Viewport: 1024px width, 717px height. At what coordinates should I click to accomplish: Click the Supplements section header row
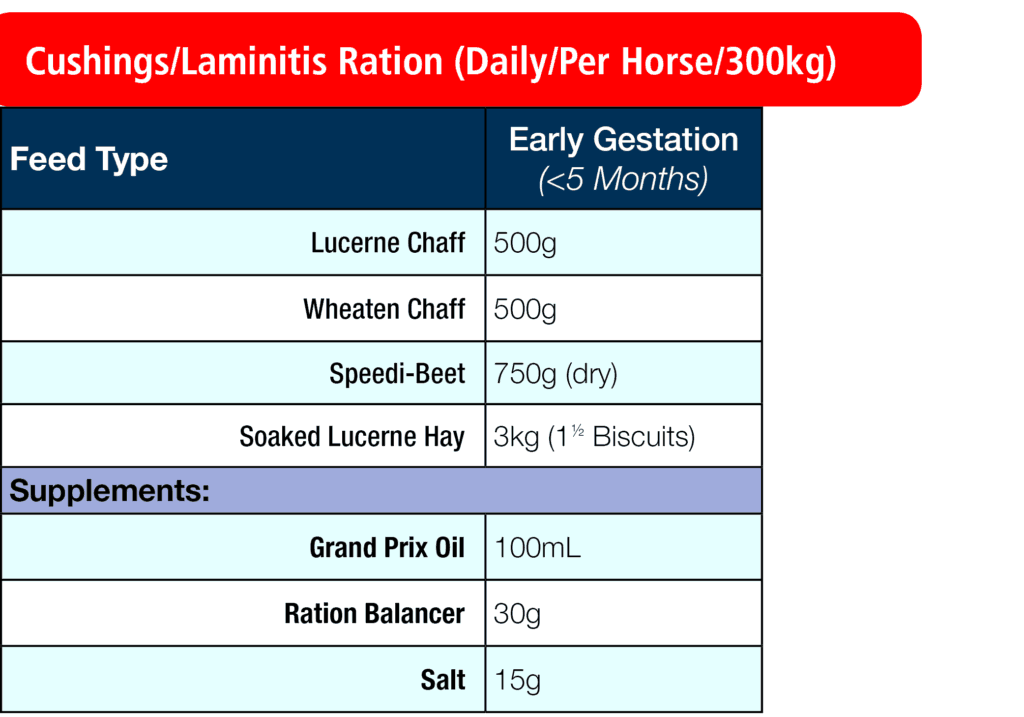tap(110, 491)
